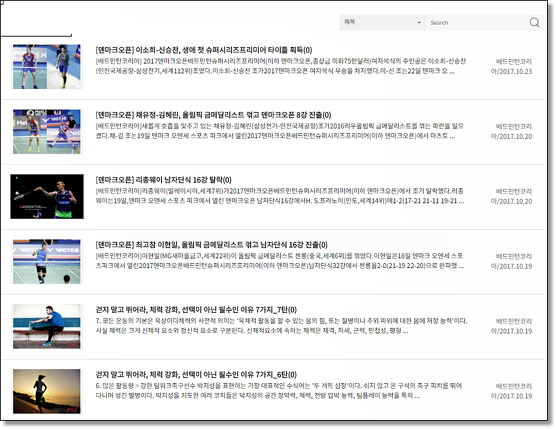Click excerpt text of 리총웨이 article
The image size is (556, 429).
tap(280, 196)
